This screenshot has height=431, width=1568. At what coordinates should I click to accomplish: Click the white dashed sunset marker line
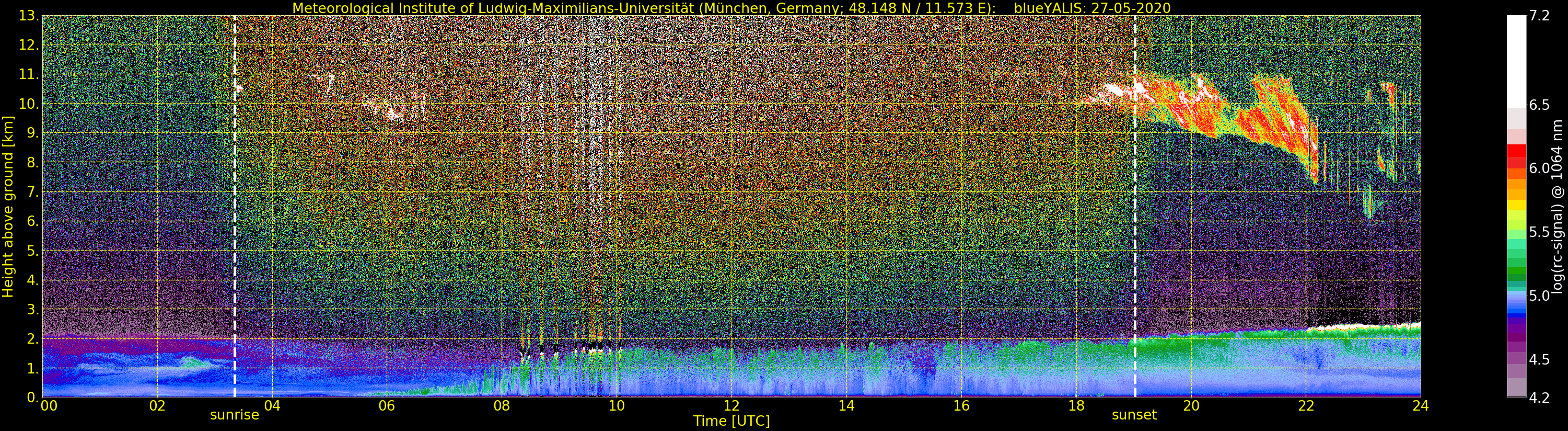click(x=1135, y=206)
